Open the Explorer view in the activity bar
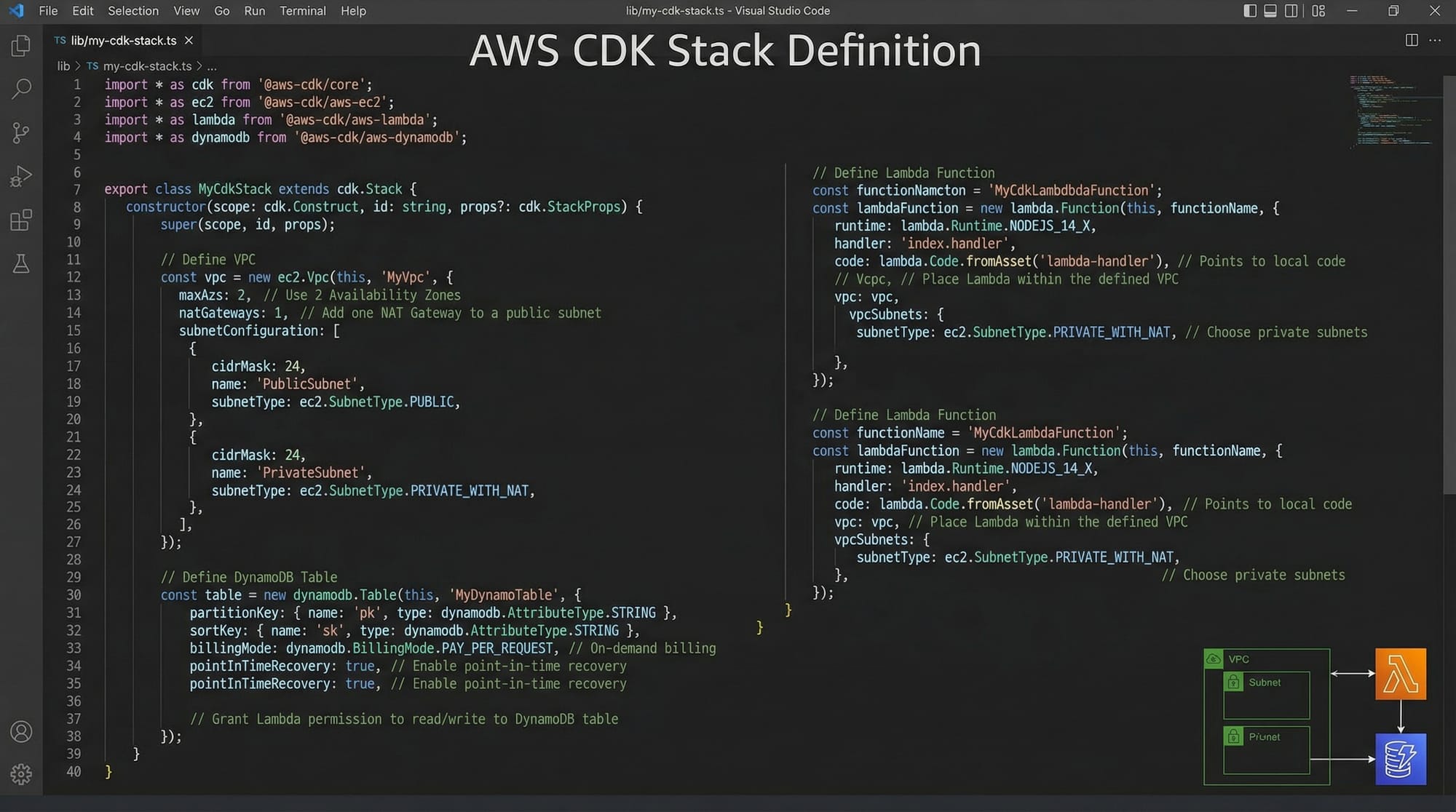The height and width of the screenshot is (812, 1456). click(21, 45)
